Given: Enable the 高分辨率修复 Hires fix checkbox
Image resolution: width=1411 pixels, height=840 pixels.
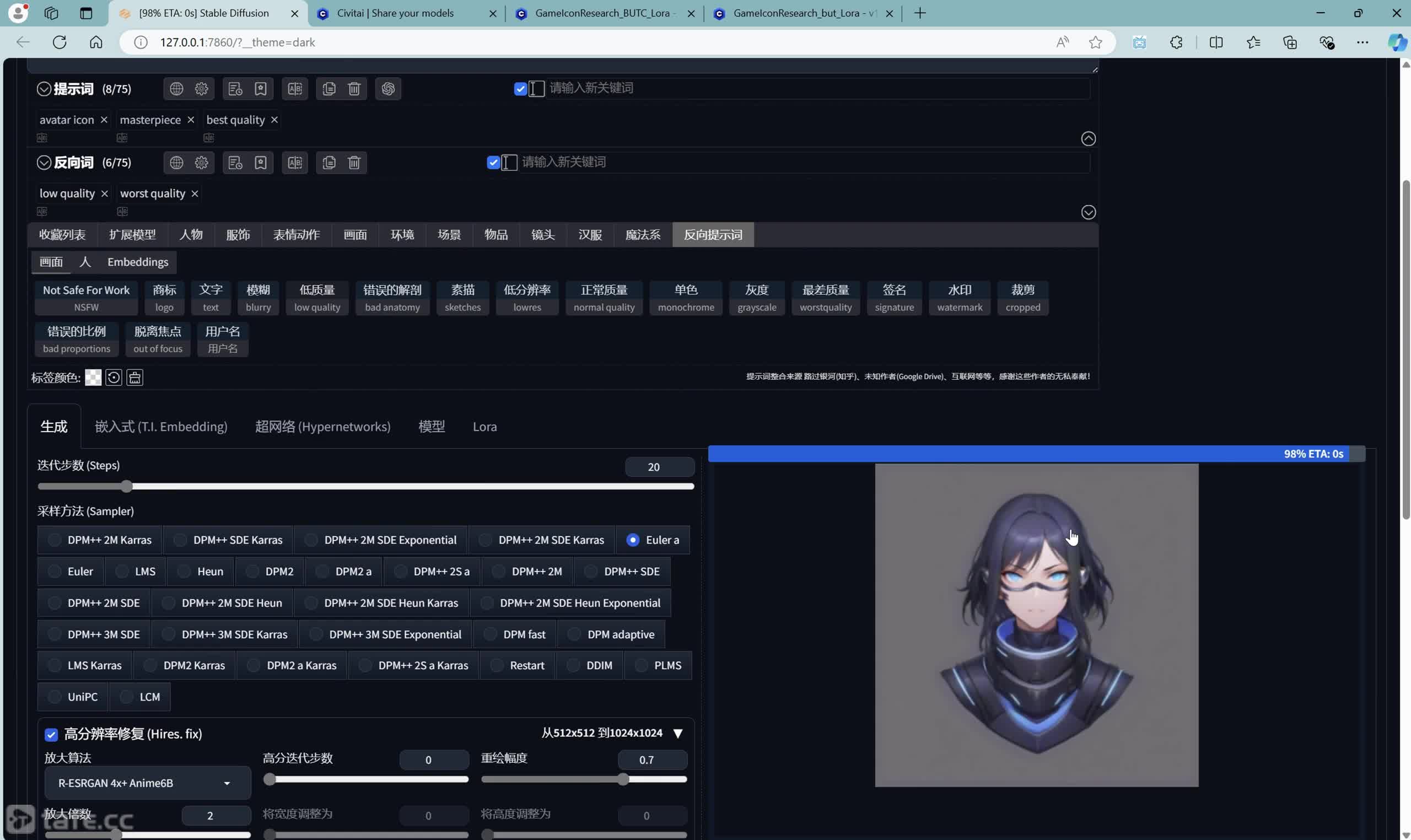Looking at the screenshot, I should tap(52, 734).
